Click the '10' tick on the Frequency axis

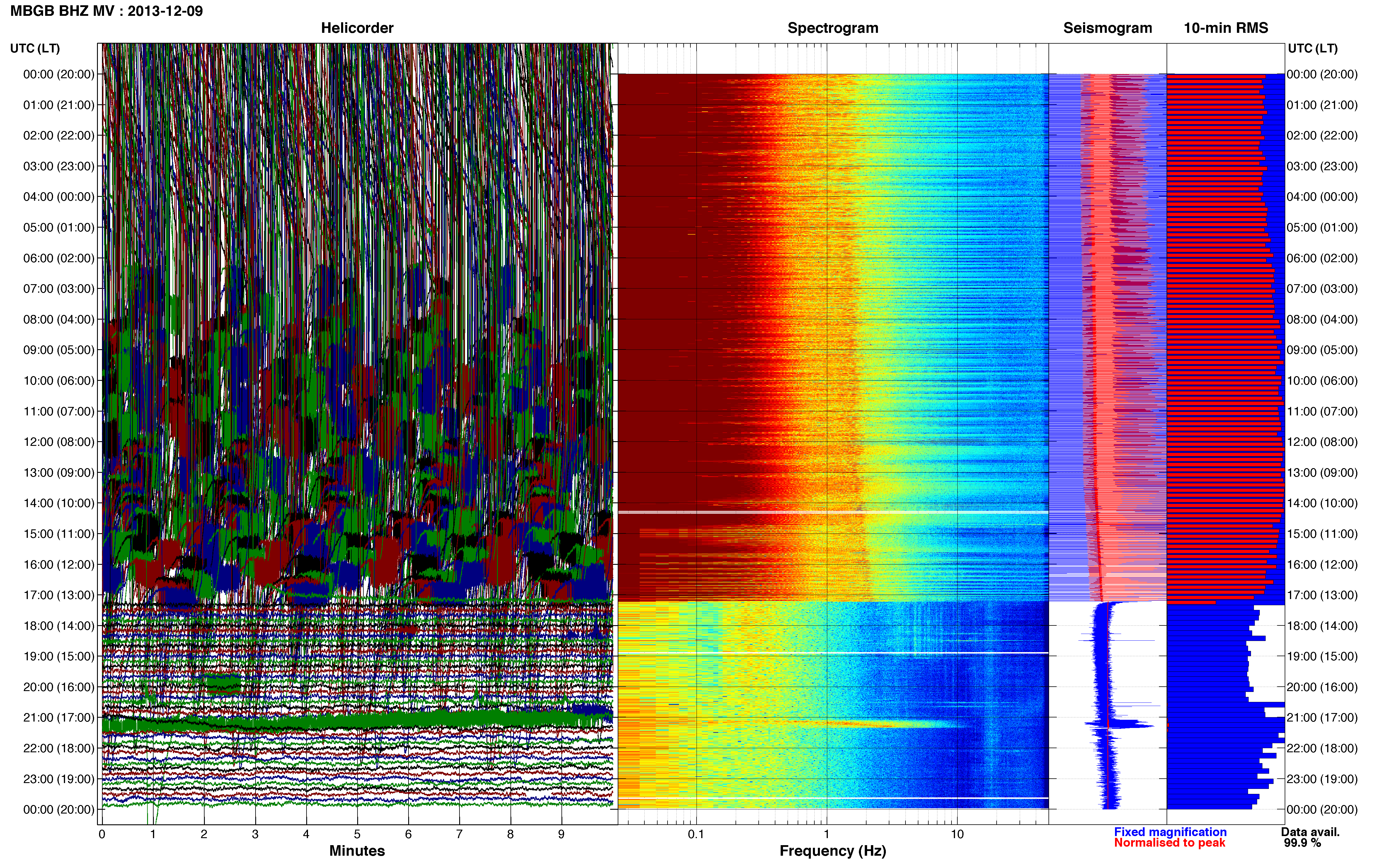(x=957, y=834)
